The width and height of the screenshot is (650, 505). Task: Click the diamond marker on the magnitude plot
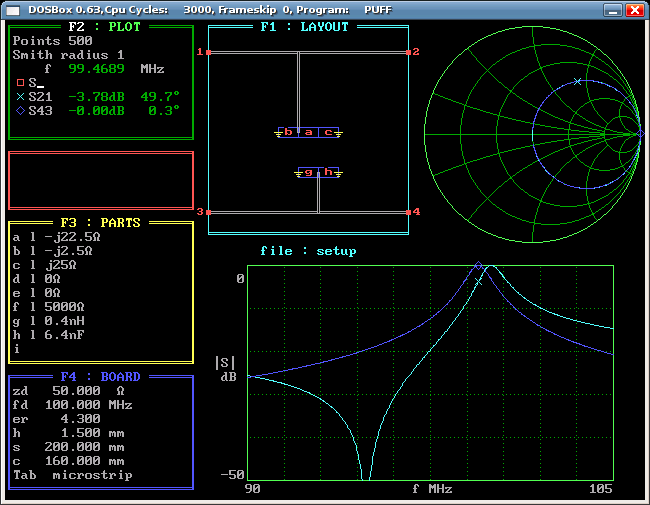(x=478, y=265)
